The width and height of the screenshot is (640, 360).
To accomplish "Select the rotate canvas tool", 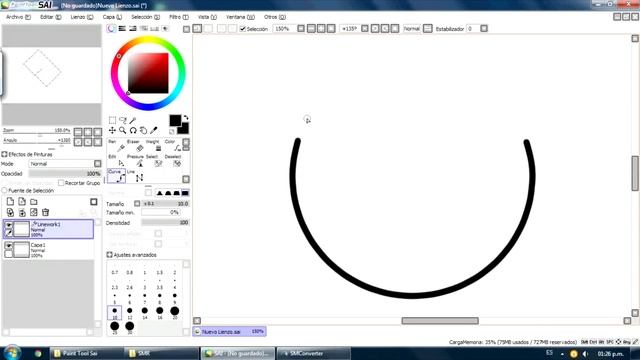I will (x=133, y=131).
